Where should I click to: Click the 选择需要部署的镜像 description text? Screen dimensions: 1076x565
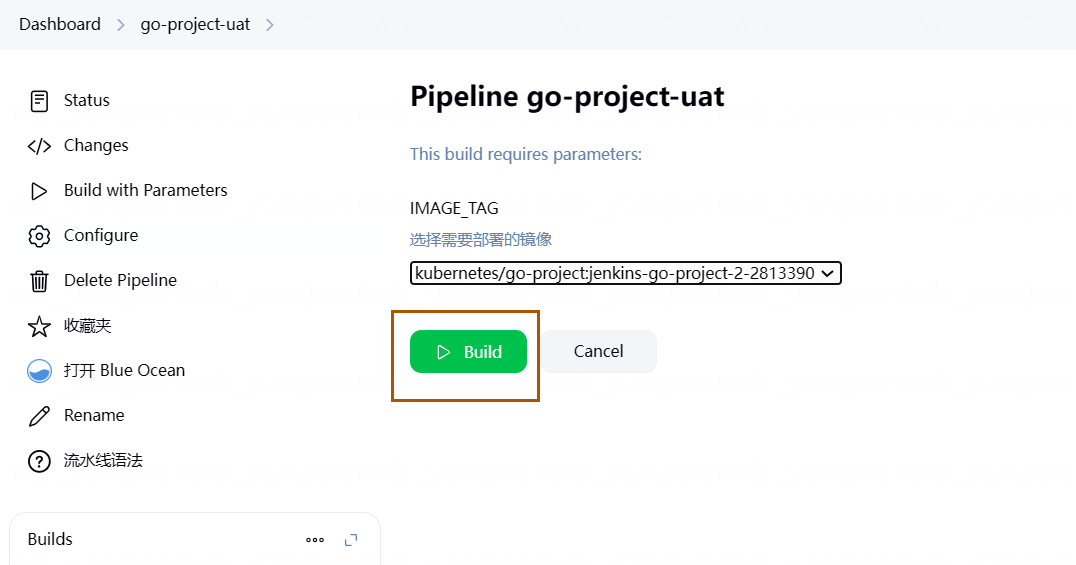coord(480,240)
